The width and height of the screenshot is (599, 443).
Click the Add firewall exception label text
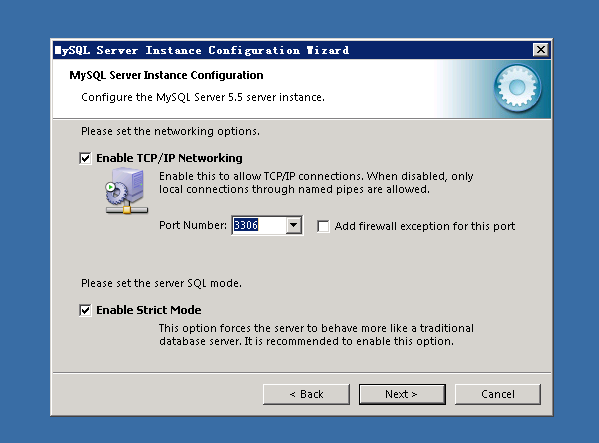(x=425, y=226)
